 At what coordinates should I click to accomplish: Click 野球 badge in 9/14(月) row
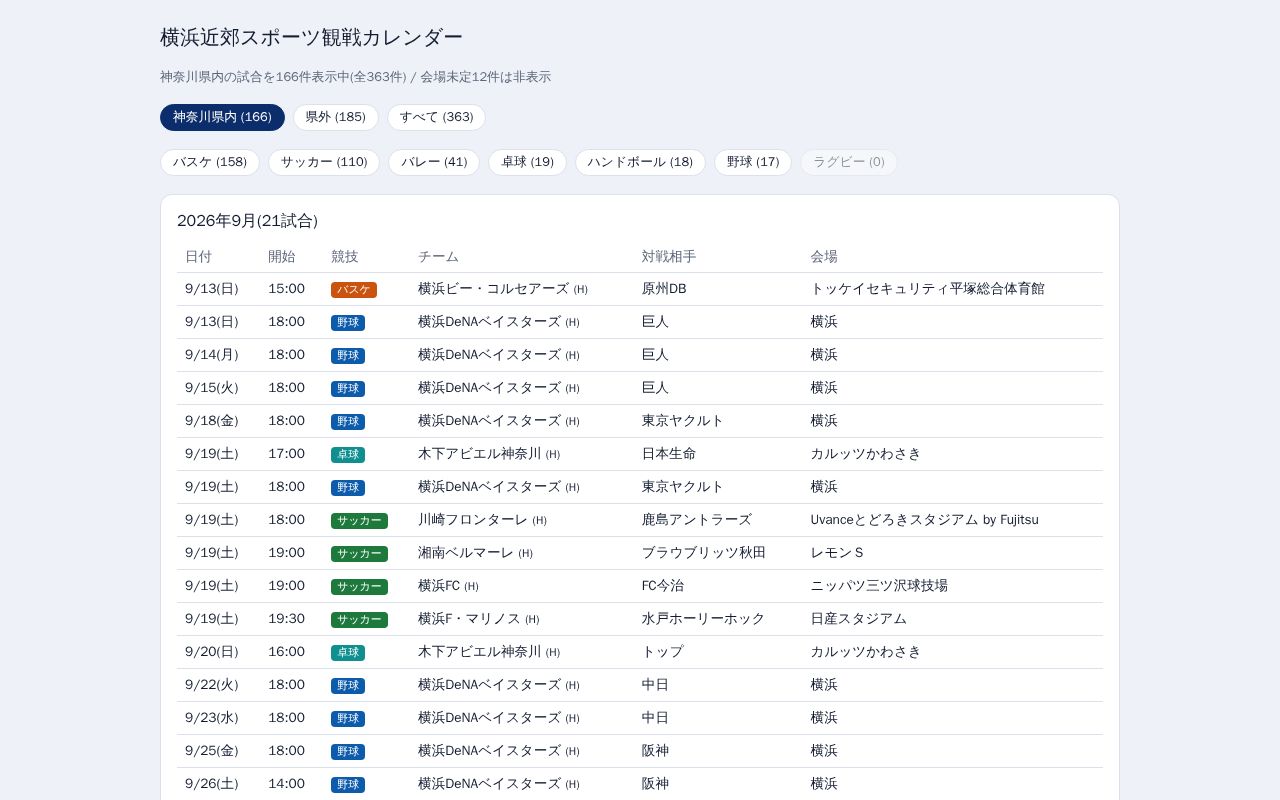[x=348, y=356]
